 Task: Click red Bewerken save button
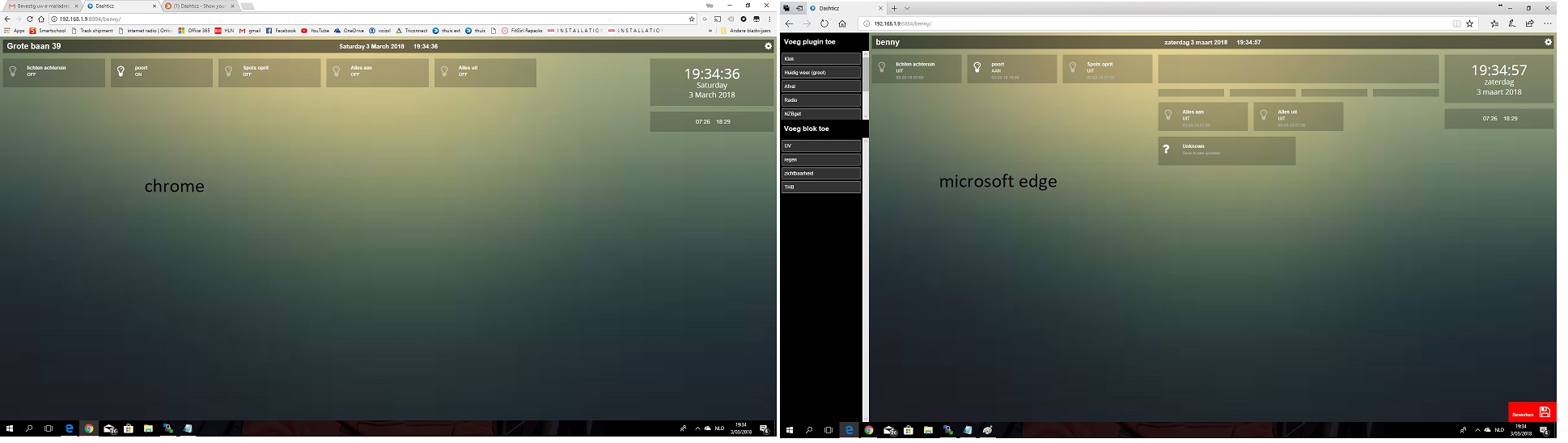(x=1532, y=412)
